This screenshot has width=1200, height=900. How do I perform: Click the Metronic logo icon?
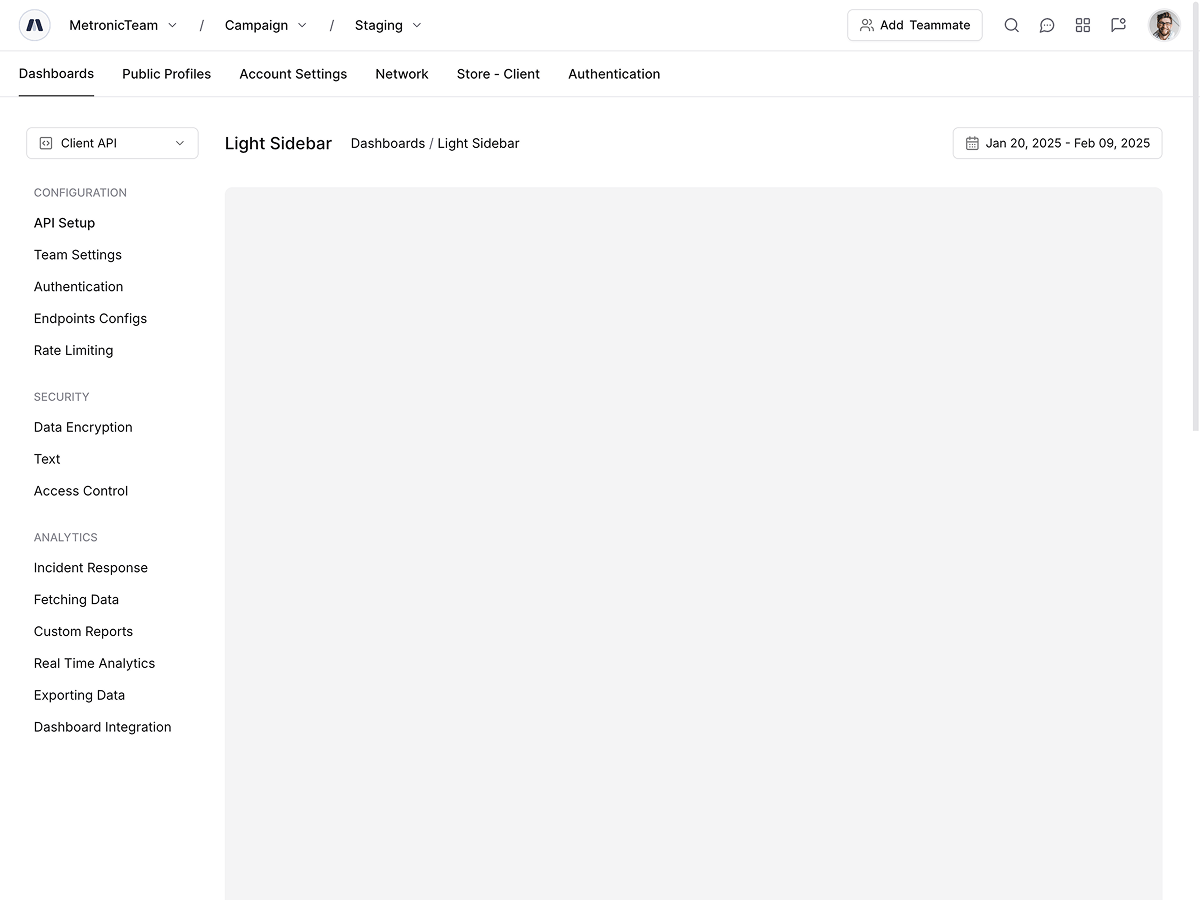[x=35, y=25]
